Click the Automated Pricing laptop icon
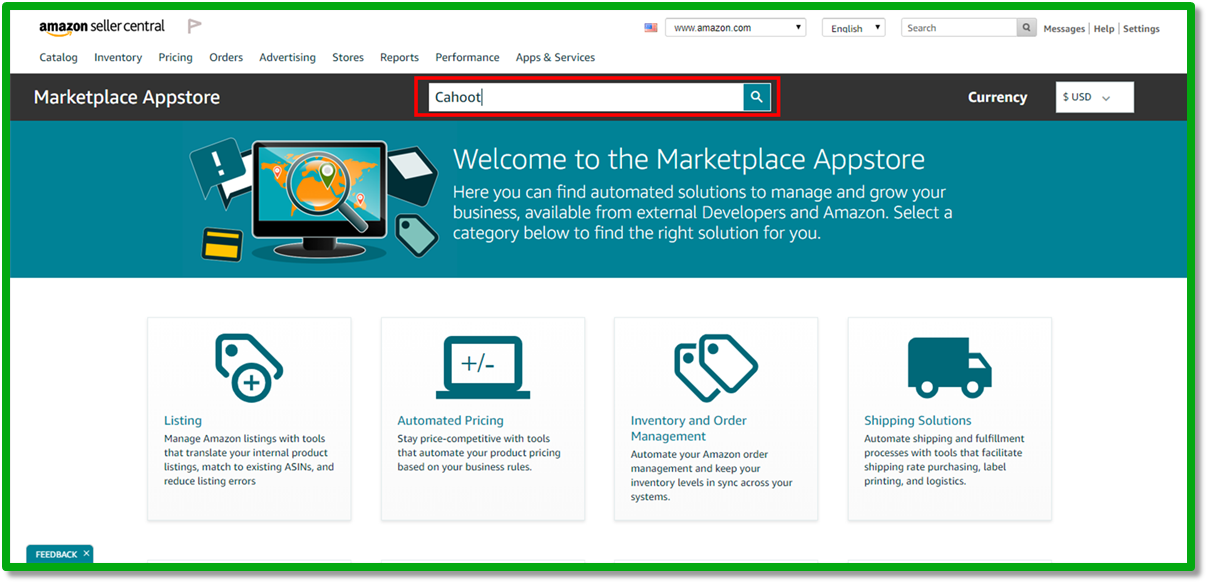The width and height of the screenshot is (1208, 584). (483, 367)
